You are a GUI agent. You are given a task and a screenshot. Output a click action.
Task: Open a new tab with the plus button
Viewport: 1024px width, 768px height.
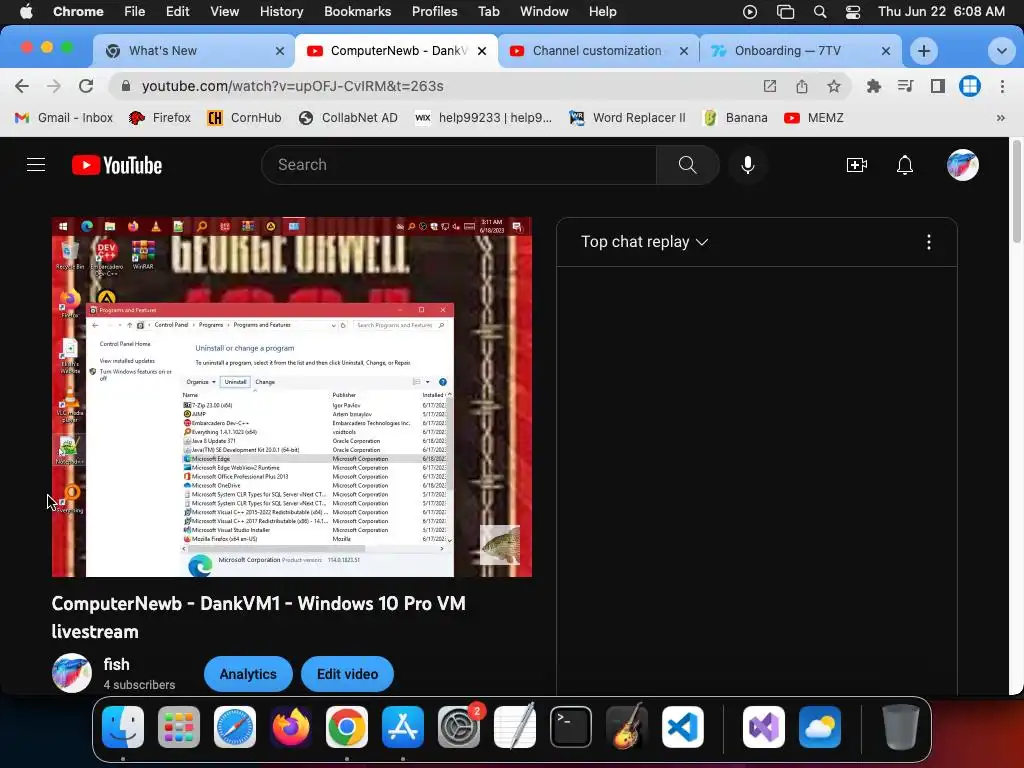tap(923, 51)
